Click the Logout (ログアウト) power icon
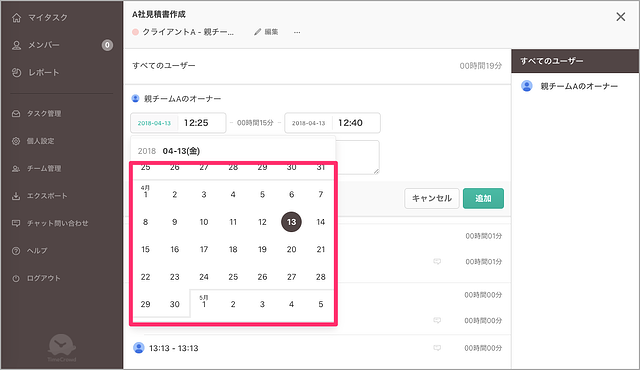 tap(16, 278)
